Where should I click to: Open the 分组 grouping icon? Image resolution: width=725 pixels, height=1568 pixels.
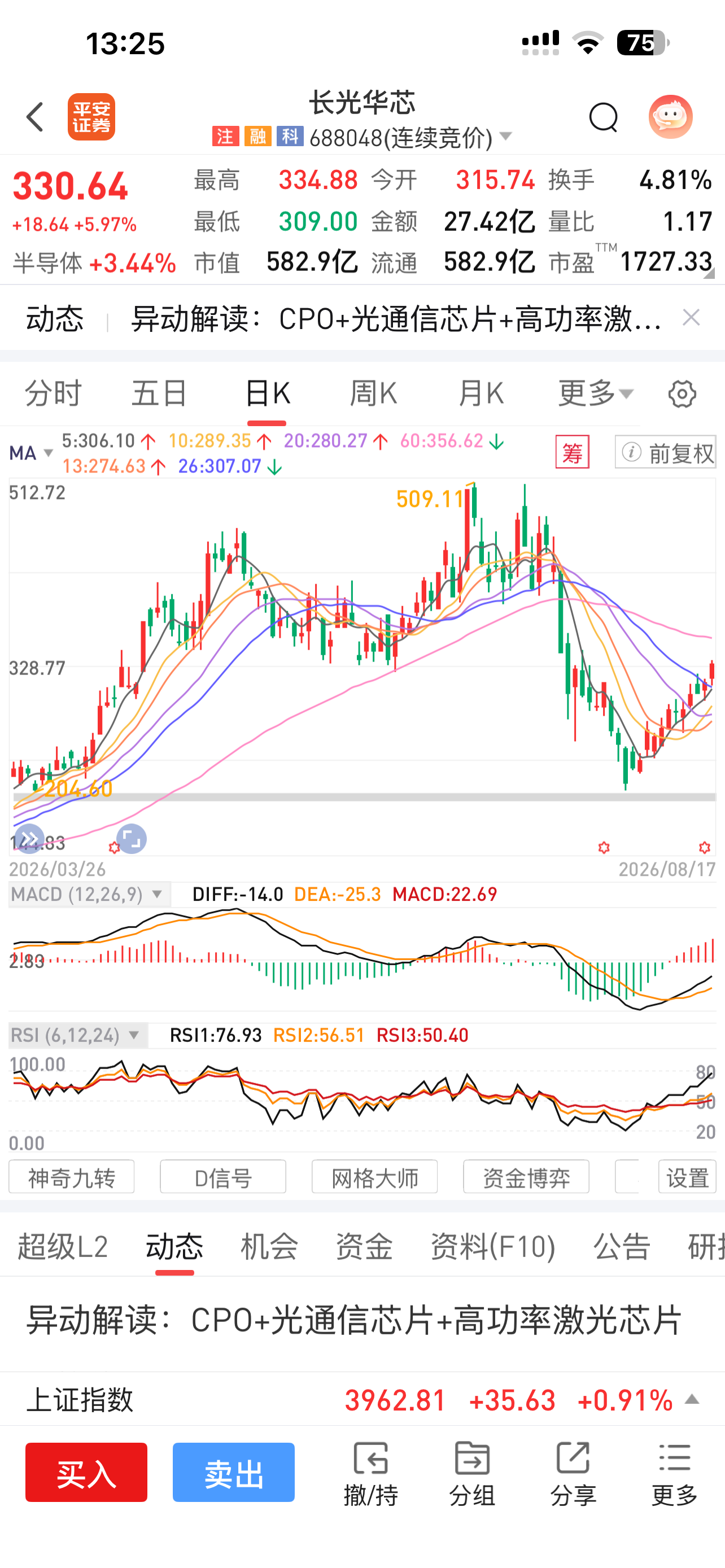(472, 1473)
